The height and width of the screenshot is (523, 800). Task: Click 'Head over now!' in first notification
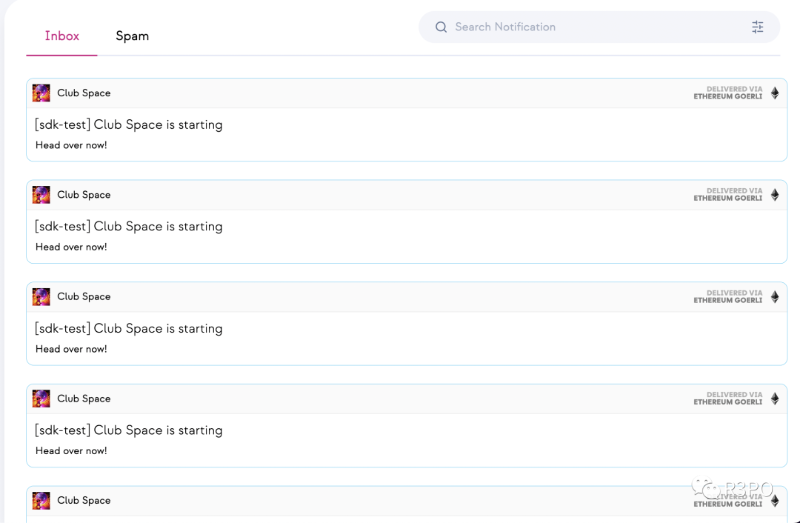pyautogui.click(x=71, y=145)
